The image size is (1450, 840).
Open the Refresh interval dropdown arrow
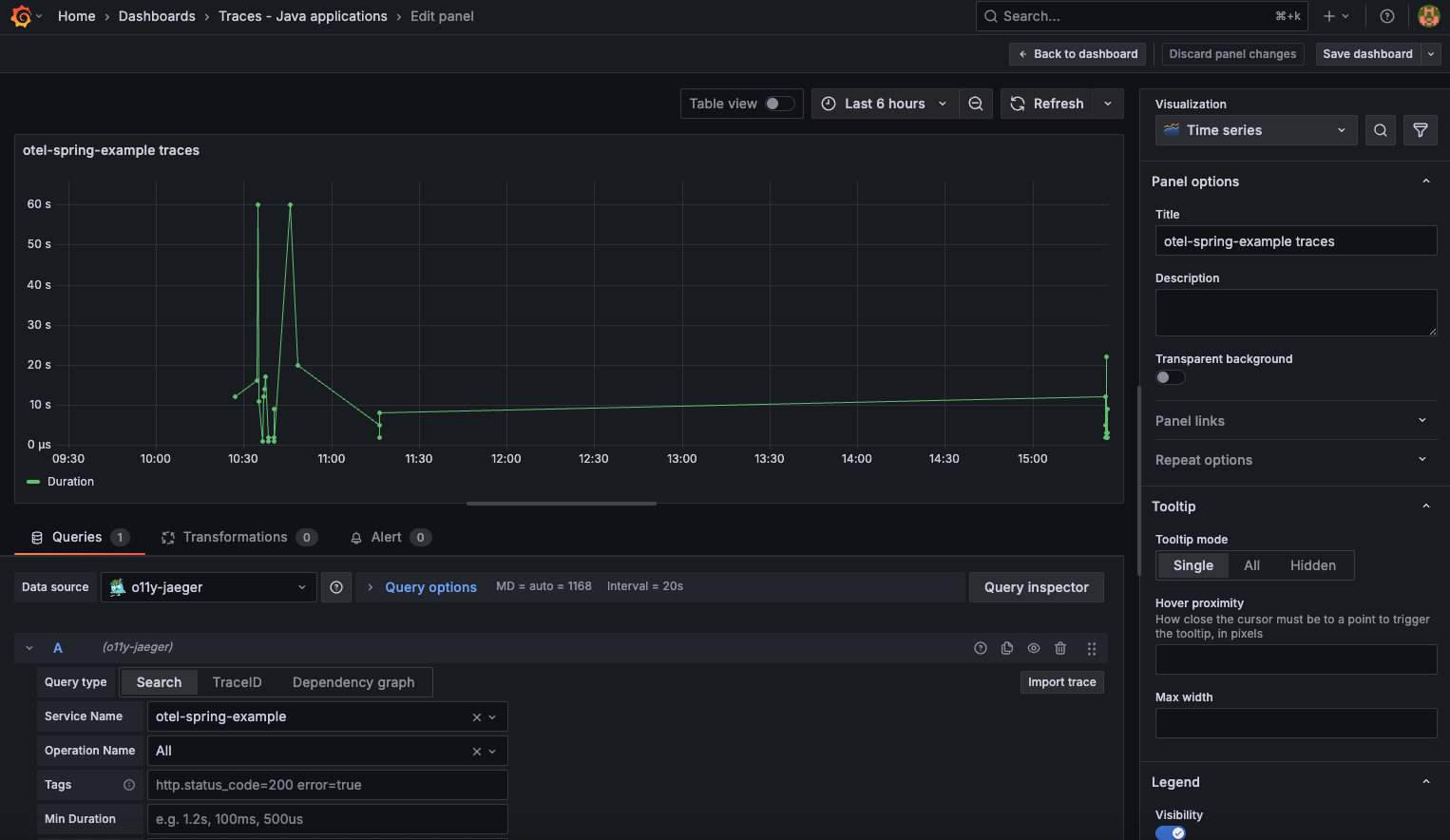pos(1108,104)
